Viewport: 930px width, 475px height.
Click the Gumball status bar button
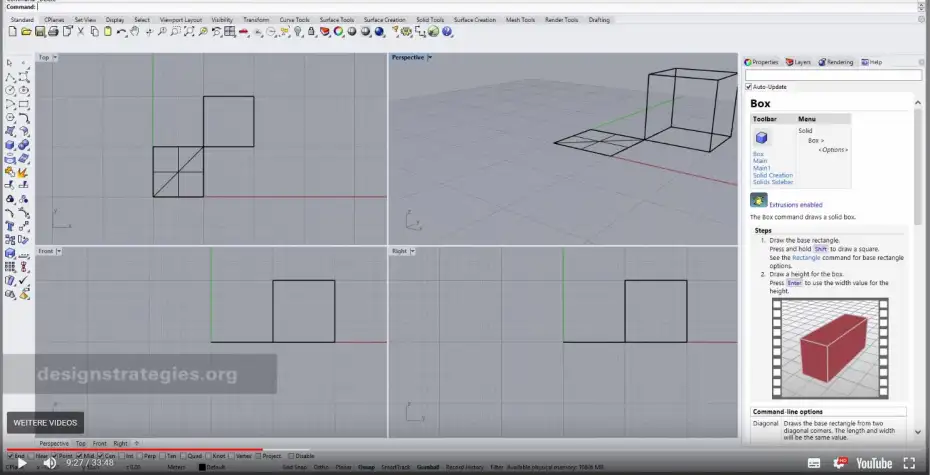[x=428, y=467]
